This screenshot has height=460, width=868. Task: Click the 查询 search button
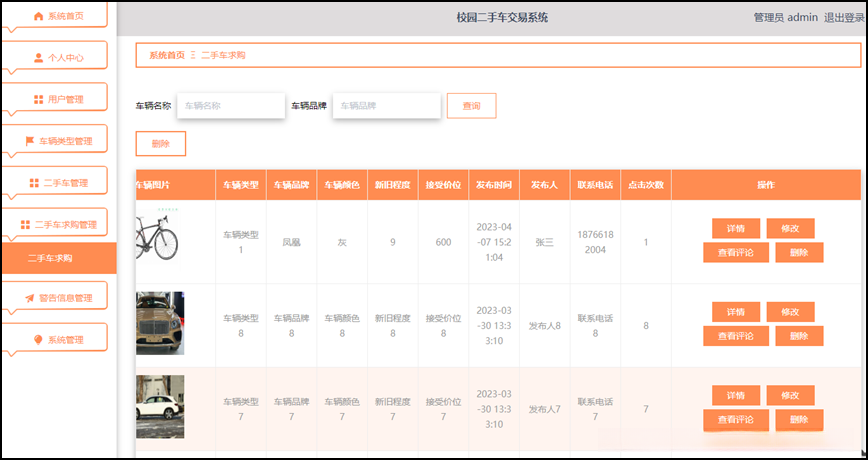coord(472,106)
